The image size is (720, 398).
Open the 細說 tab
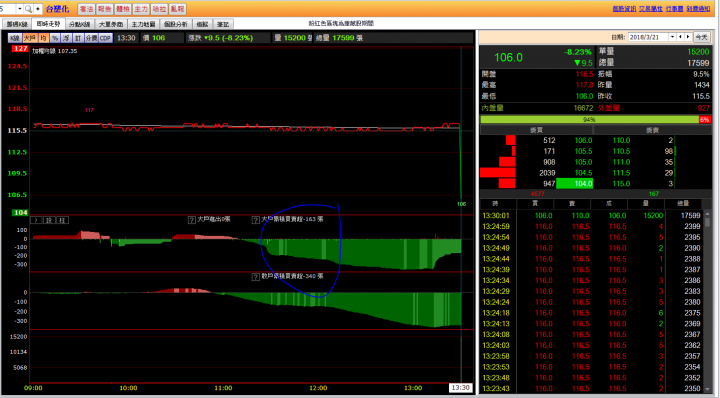[202, 24]
